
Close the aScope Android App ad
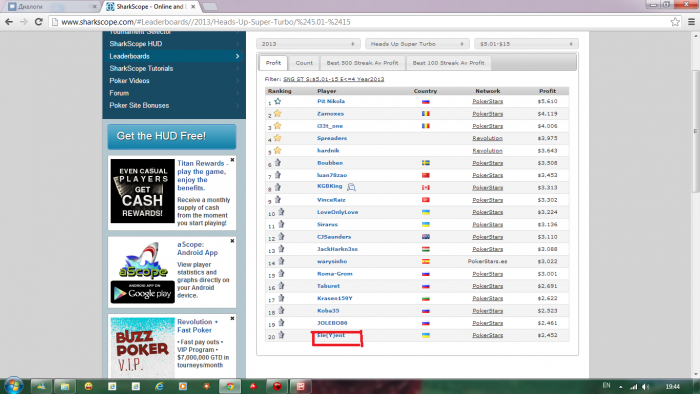pyautogui.click(x=232, y=241)
